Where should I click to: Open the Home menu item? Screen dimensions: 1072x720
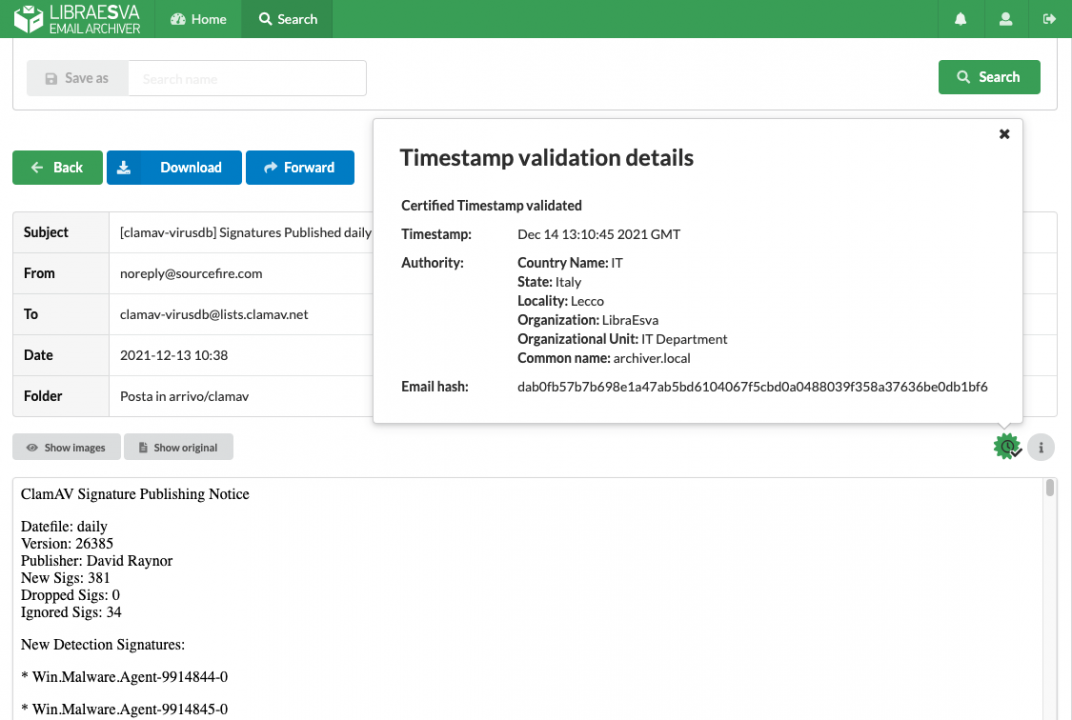pyautogui.click(x=198, y=19)
